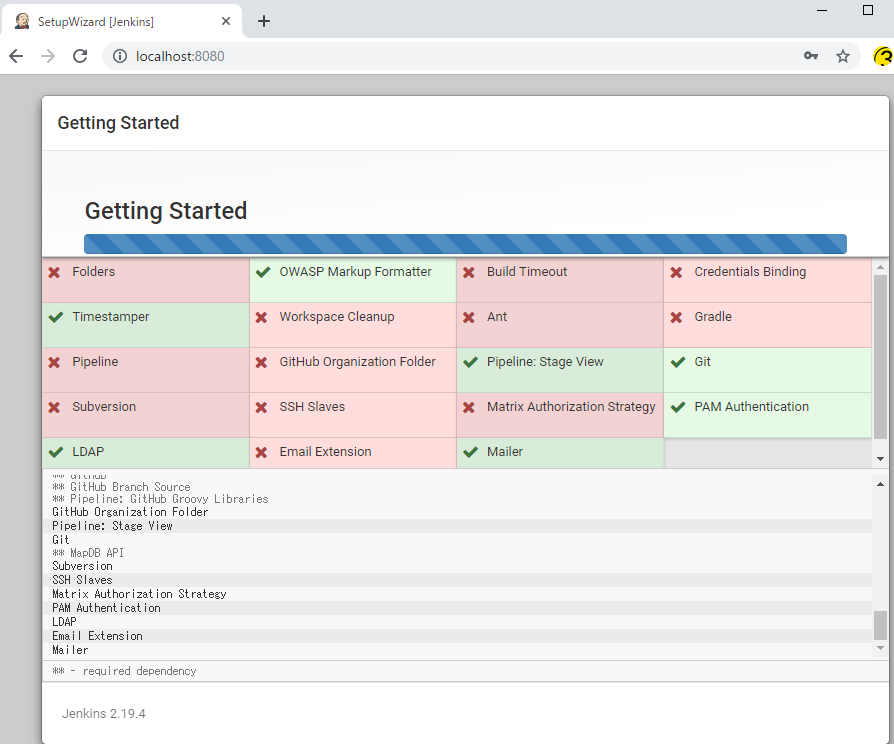The width and height of the screenshot is (894, 744).
Task: Click the green check beside Git
Action: [x=678, y=362]
